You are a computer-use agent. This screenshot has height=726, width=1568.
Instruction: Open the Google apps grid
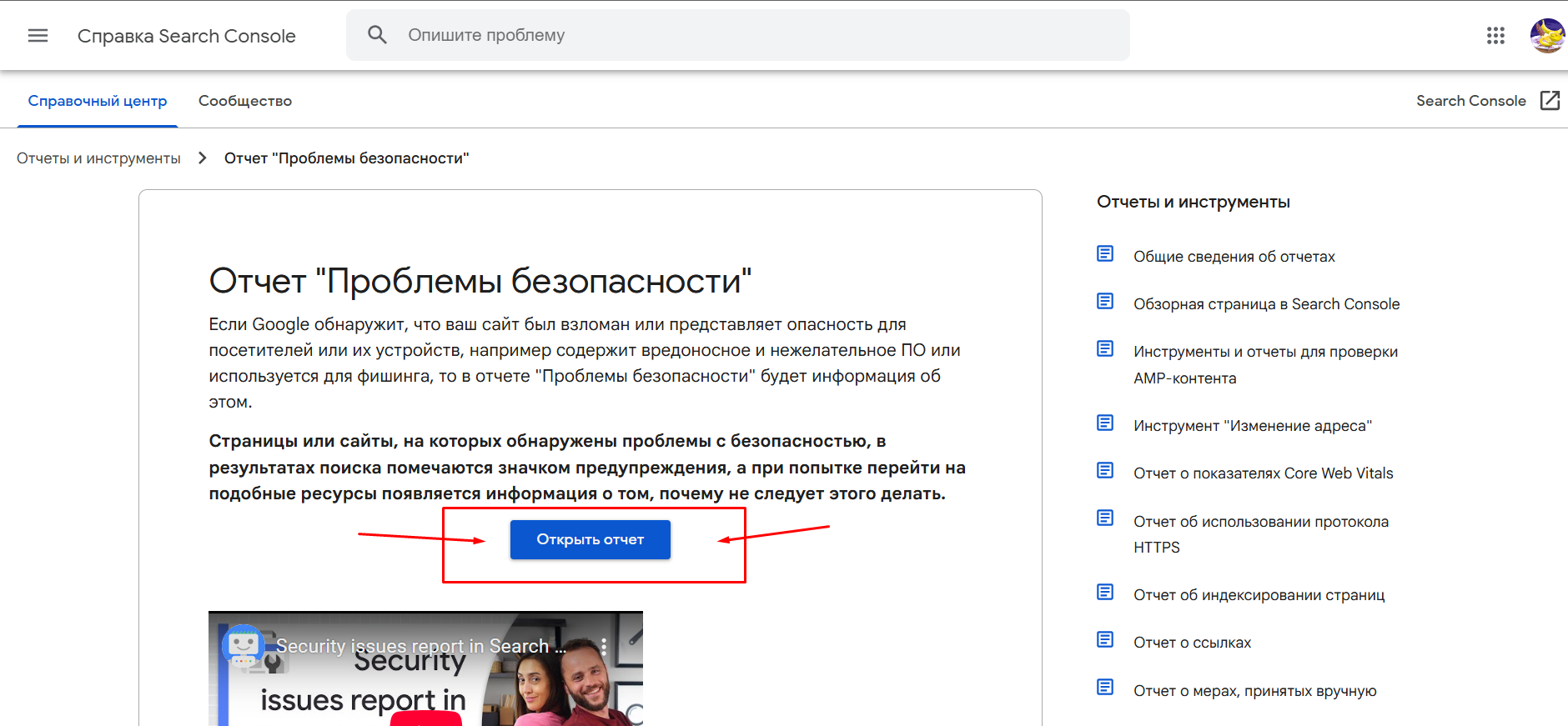1495,35
